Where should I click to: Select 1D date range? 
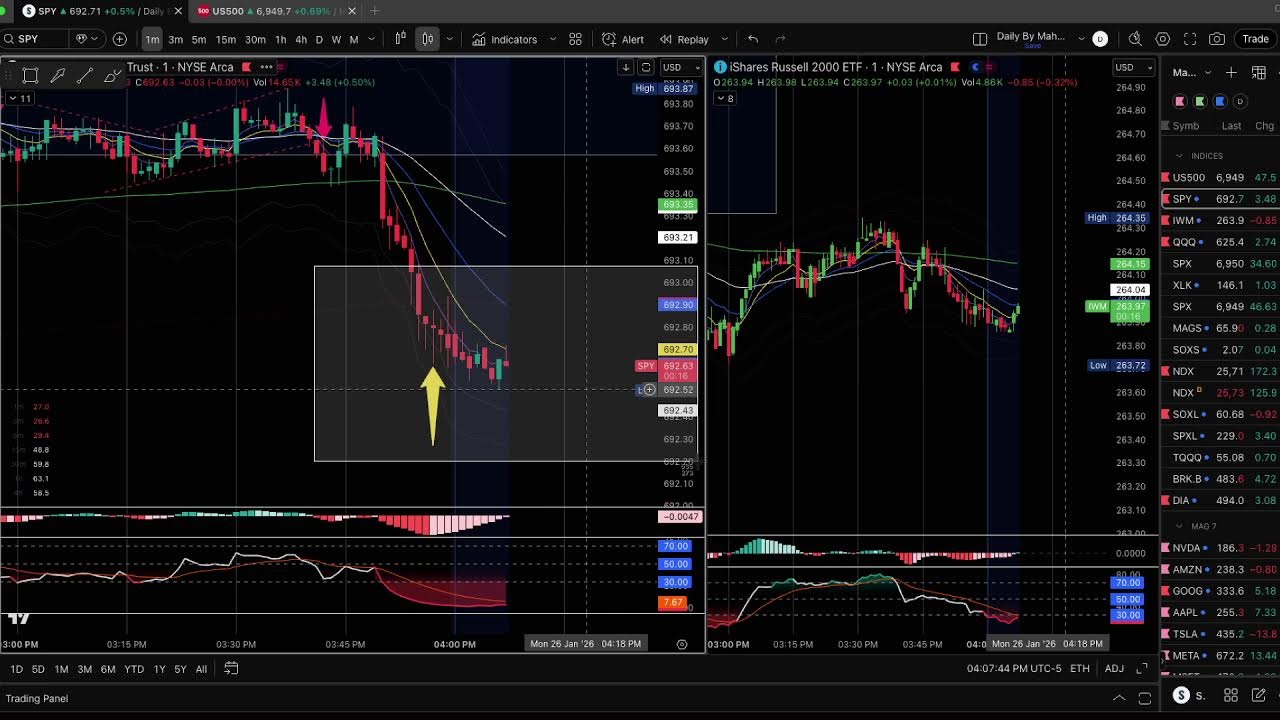click(16, 669)
